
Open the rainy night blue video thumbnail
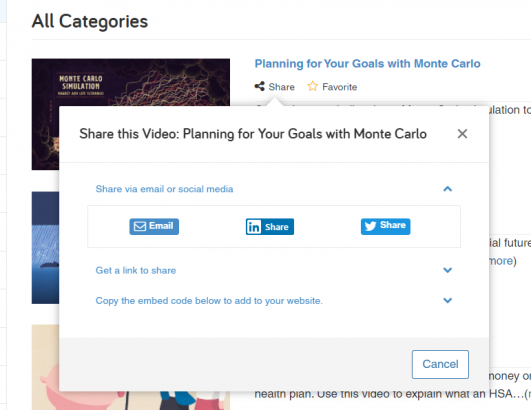[x=45, y=247]
